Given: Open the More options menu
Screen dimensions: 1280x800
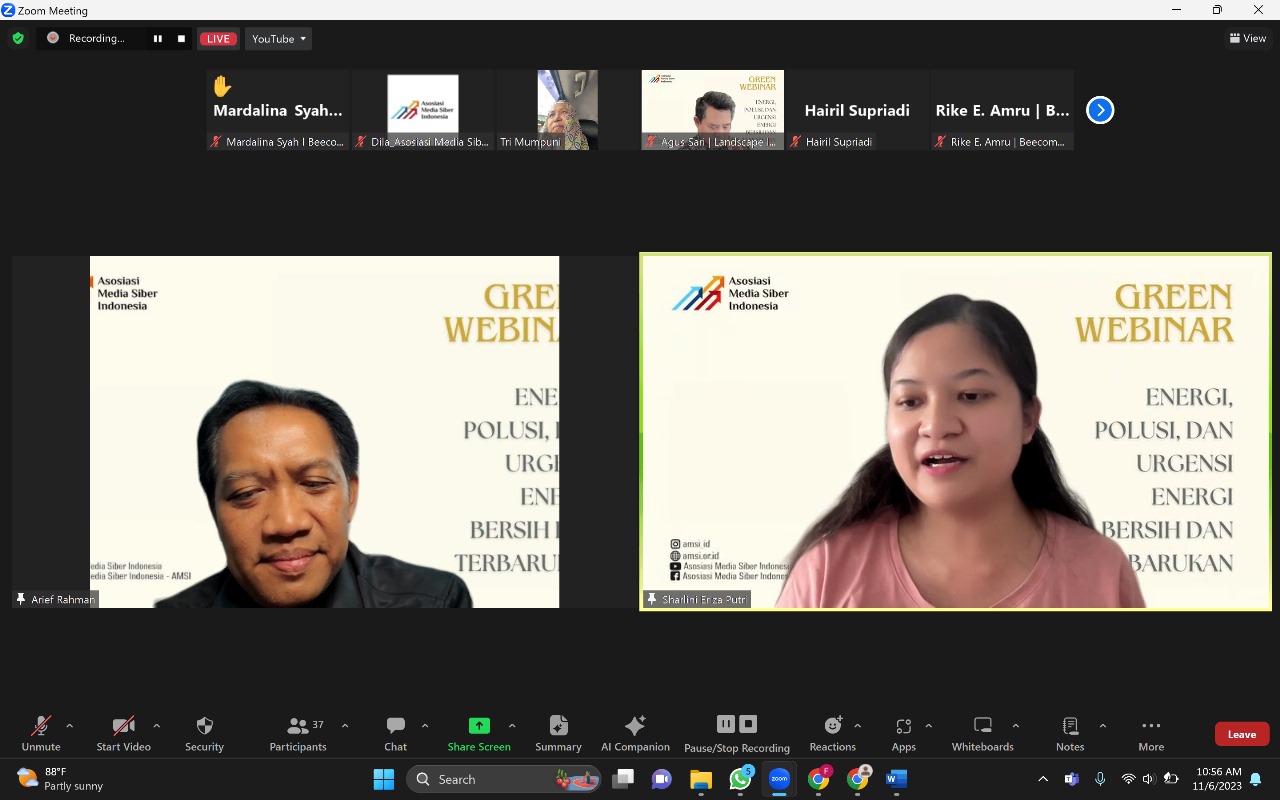Looking at the screenshot, I should pyautogui.click(x=1151, y=727).
